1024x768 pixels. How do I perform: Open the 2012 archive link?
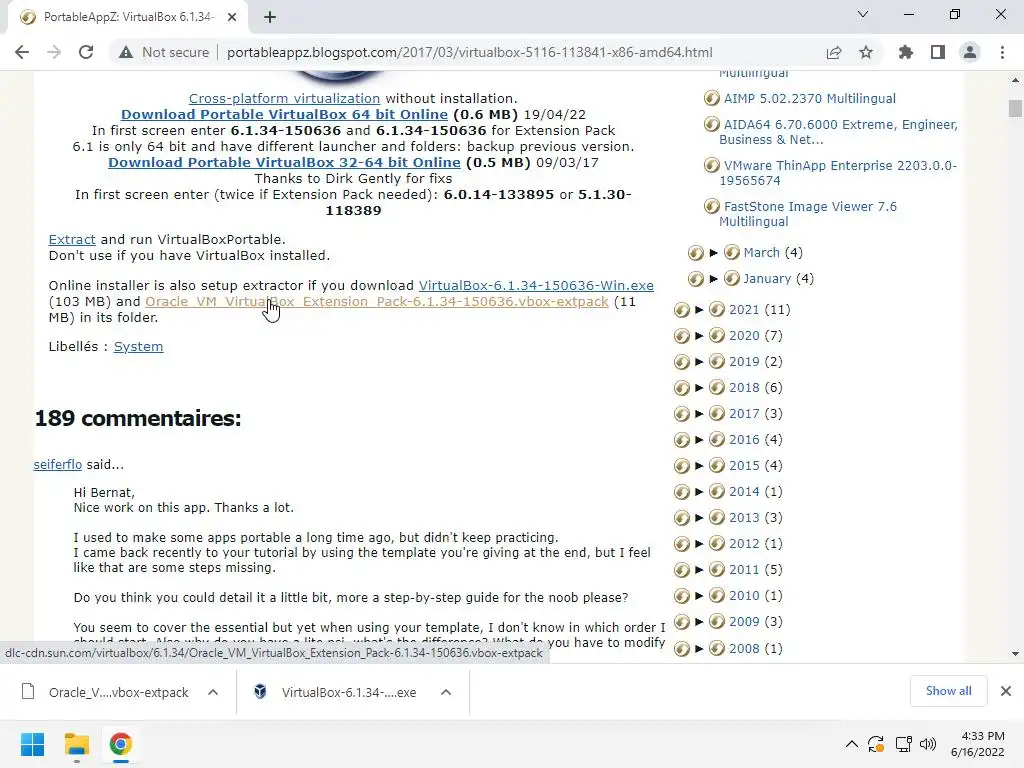[x=744, y=544]
